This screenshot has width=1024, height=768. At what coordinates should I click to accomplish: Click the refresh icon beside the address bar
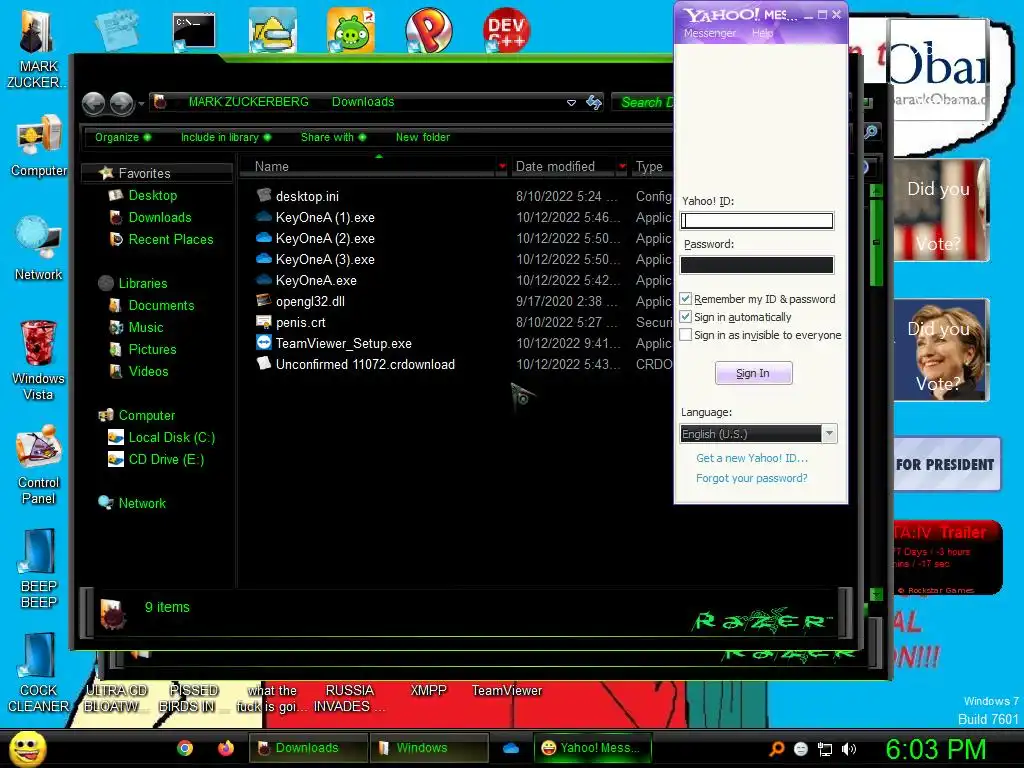click(594, 102)
